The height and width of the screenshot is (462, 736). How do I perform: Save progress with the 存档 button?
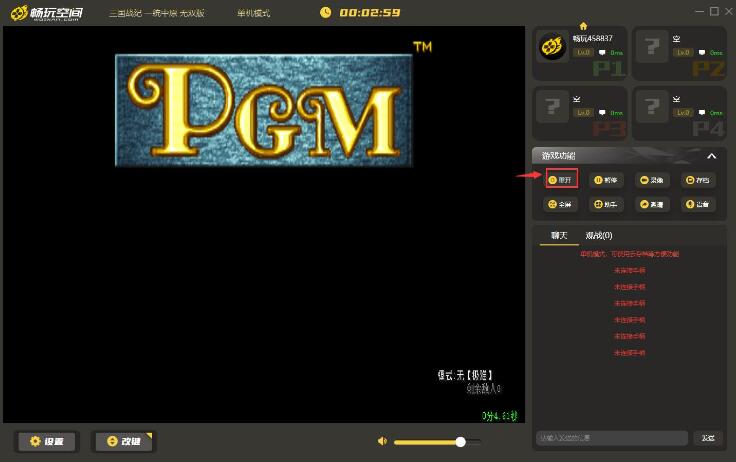point(698,180)
